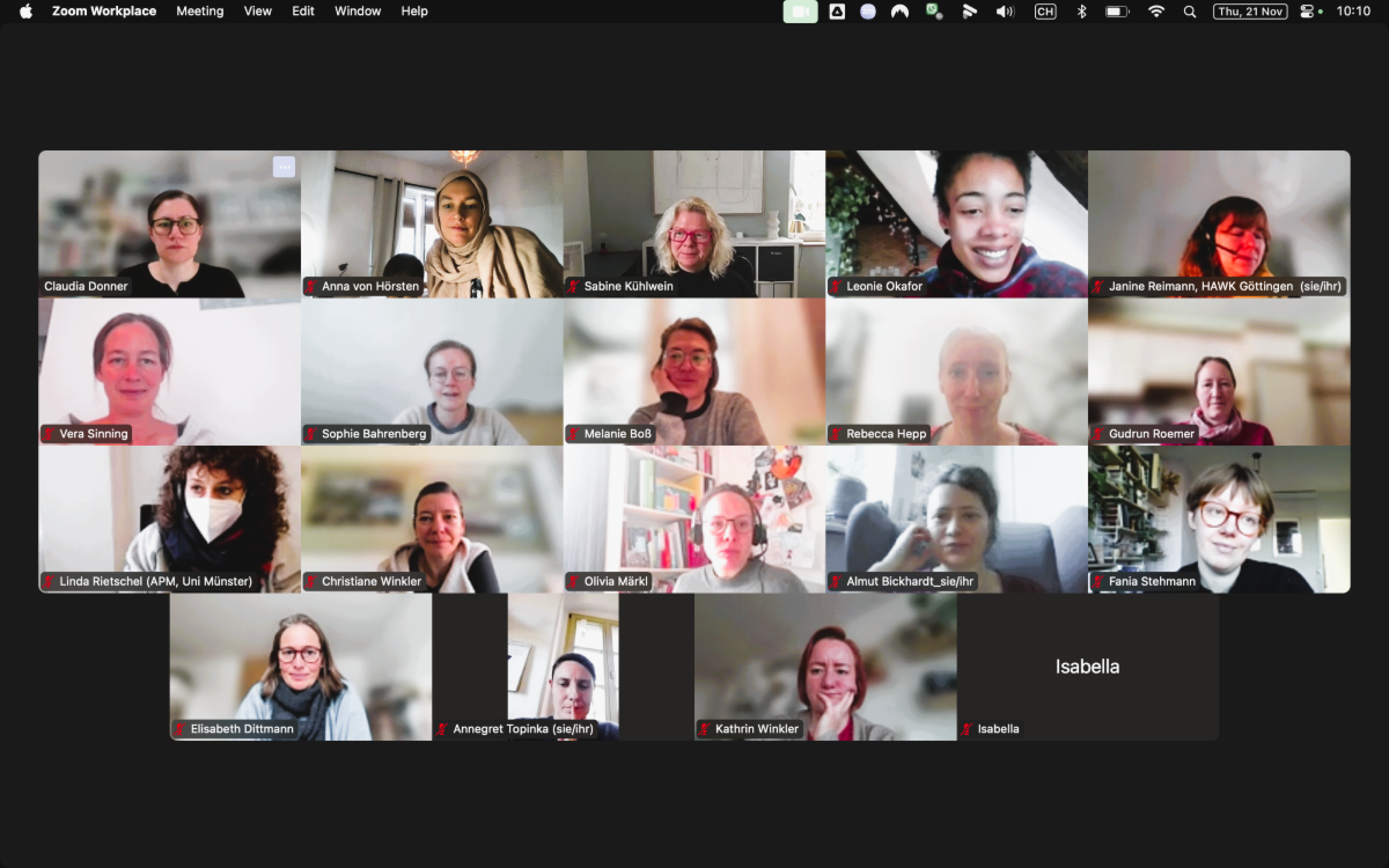Click the search icon in menu bar
1389x868 pixels.
coord(1191,11)
